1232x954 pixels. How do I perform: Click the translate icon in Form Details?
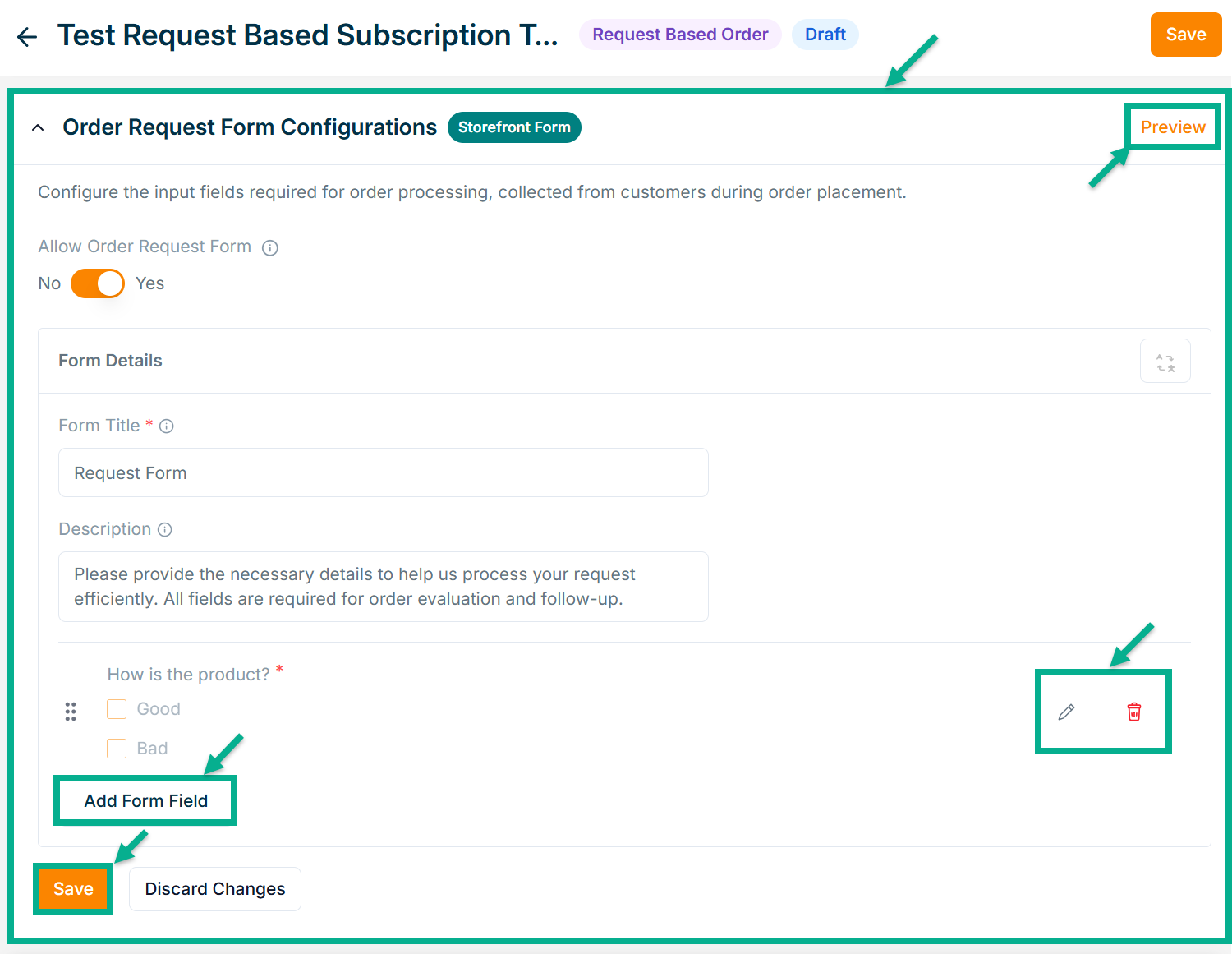pos(1165,362)
